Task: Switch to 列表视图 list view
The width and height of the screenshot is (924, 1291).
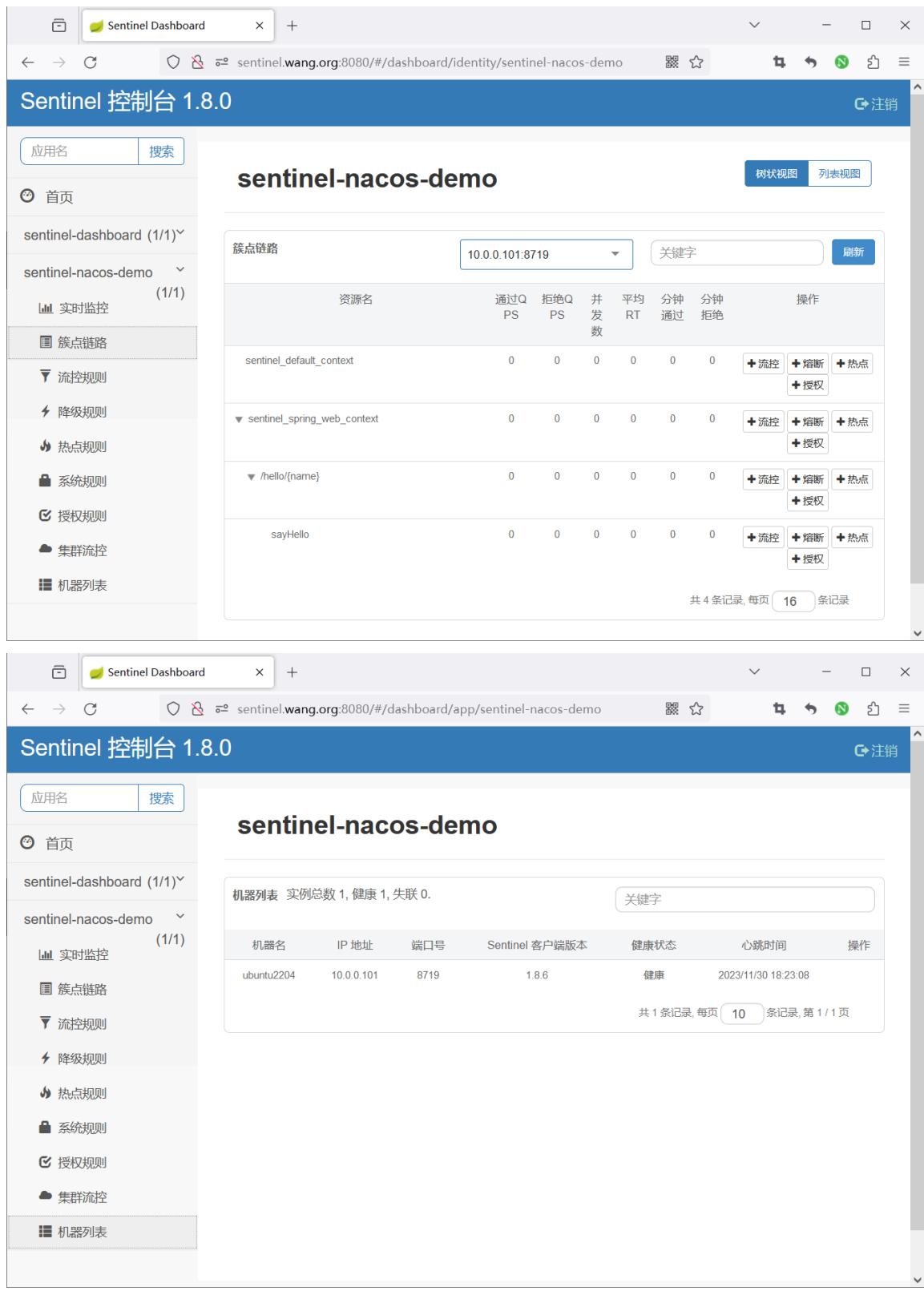Action: pos(839,174)
